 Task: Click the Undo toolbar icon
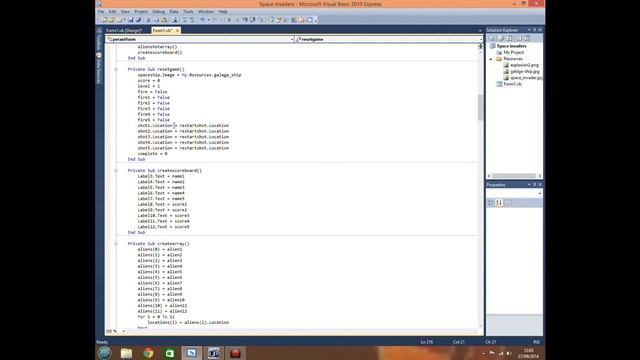click(x=202, y=20)
